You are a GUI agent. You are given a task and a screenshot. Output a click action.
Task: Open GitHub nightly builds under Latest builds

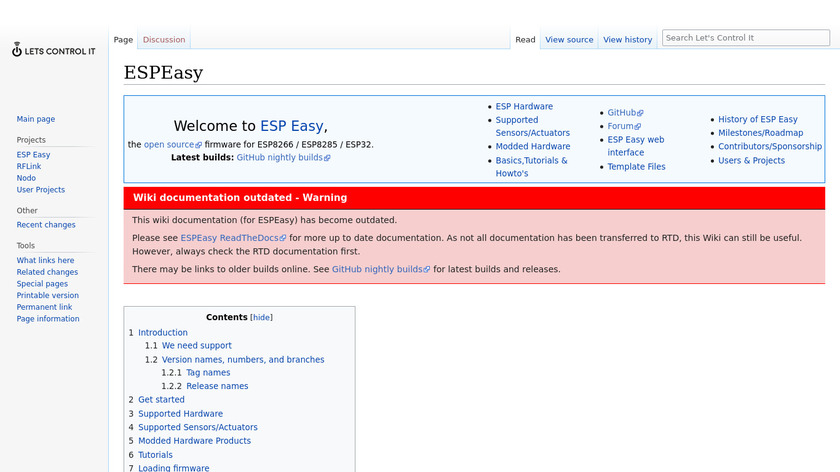283,158
